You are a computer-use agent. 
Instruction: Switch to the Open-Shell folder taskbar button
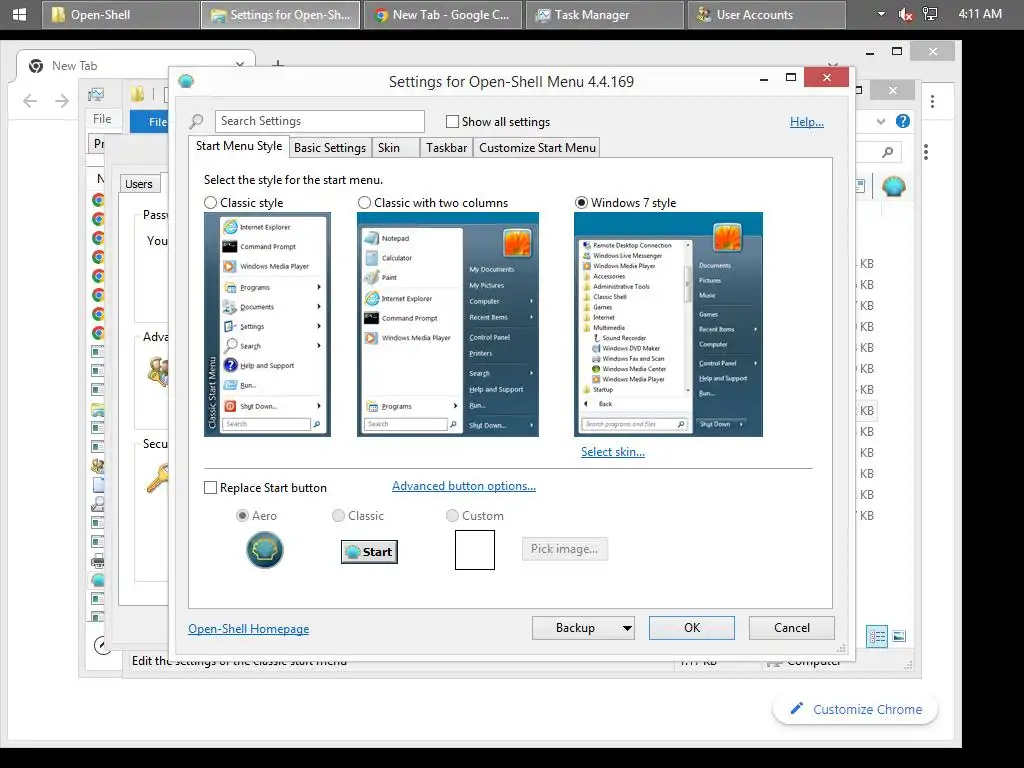[120, 14]
